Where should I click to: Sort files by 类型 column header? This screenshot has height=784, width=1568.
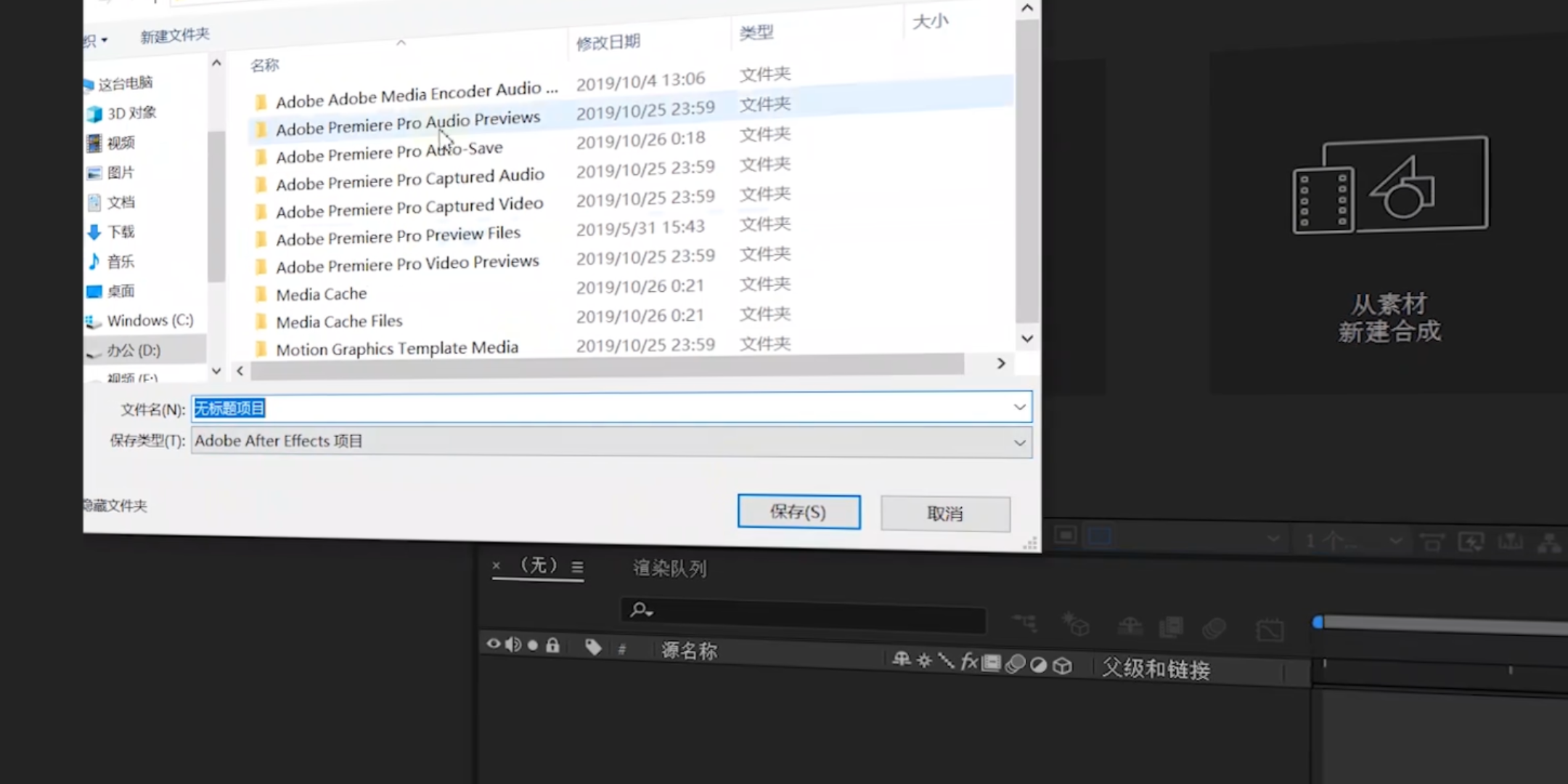coord(756,32)
